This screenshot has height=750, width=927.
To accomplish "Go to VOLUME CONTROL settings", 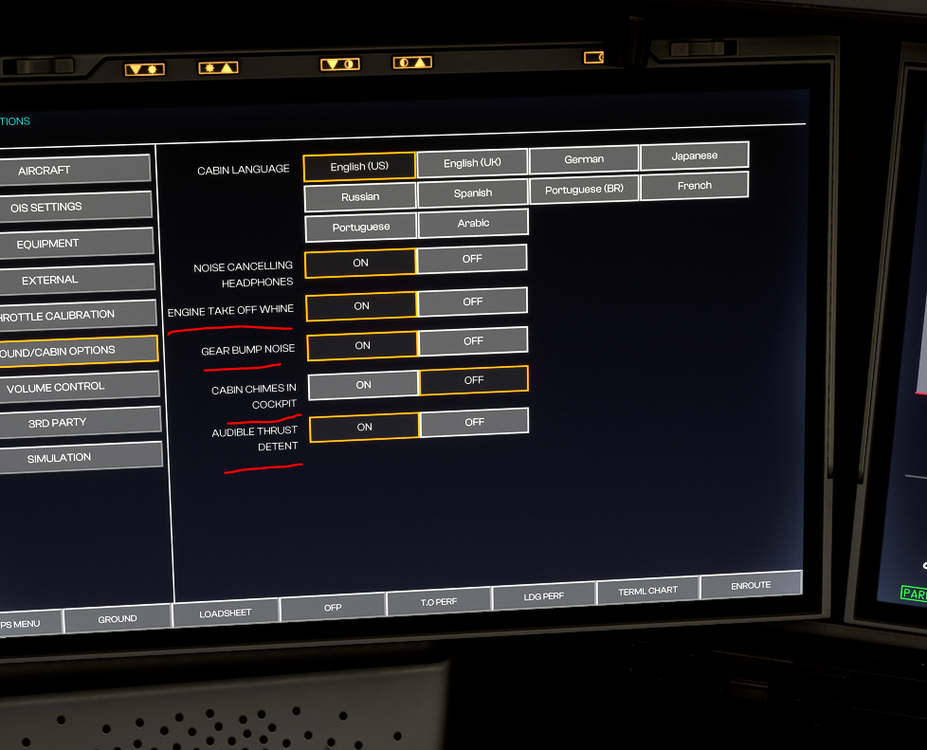I will [56, 387].
